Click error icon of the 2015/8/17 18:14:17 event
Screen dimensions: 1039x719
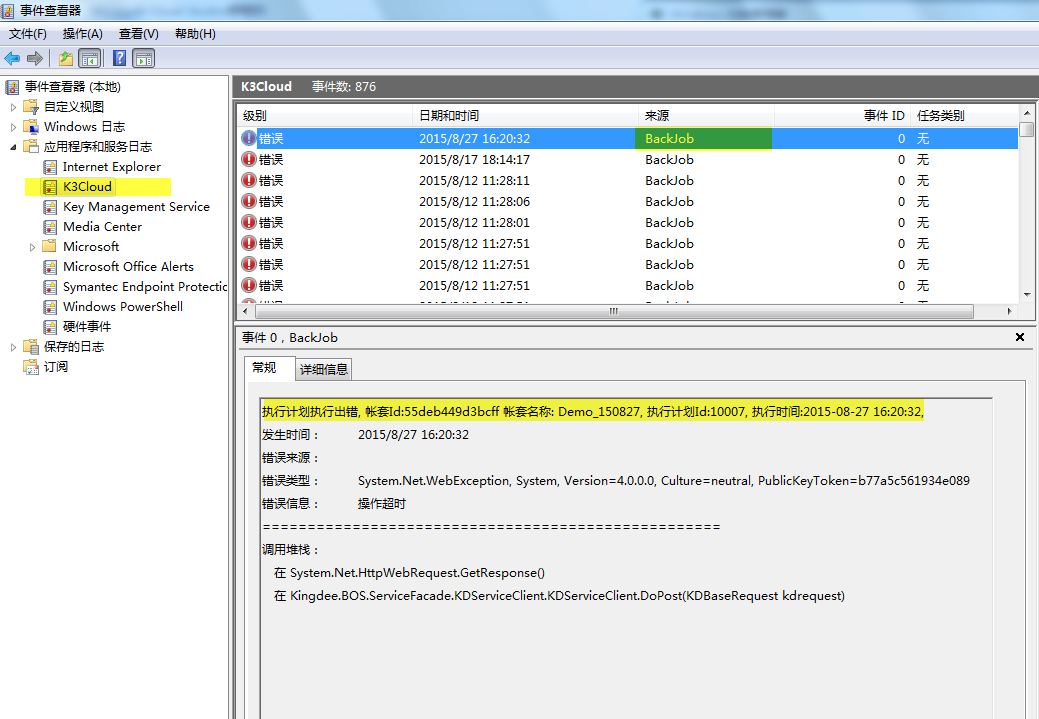[248, 159]
